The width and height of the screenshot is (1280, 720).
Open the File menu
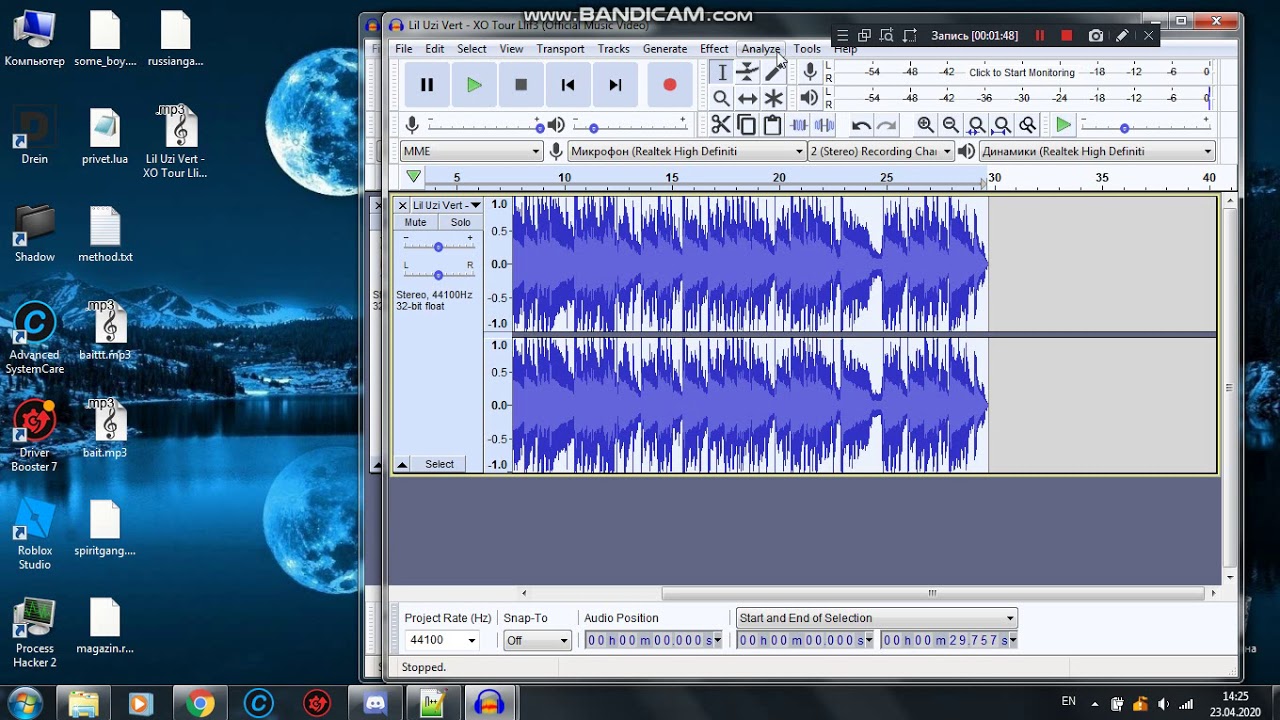coord(403,49)
